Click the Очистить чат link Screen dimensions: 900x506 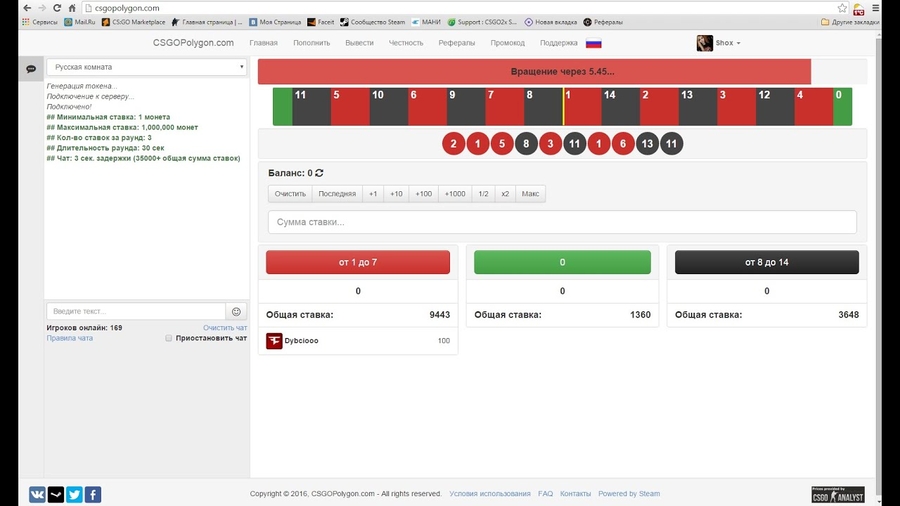[225, 328]
